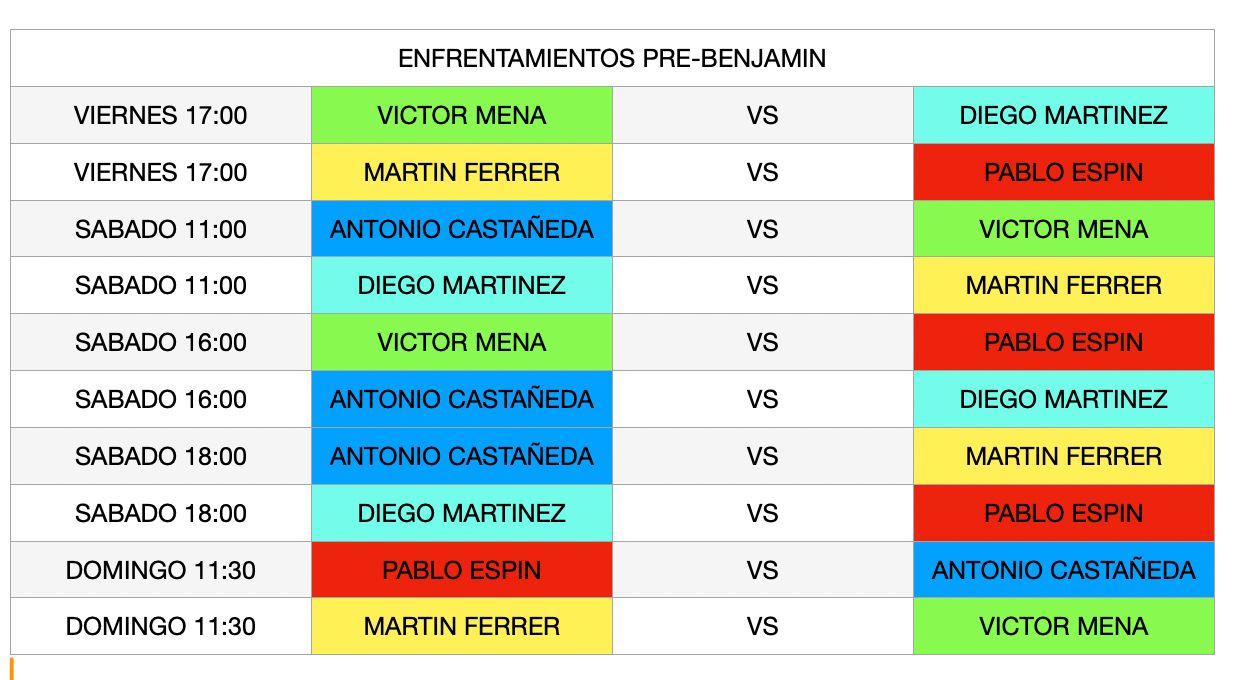Click the green VICTOR MENA cell in the Viernes row
The image size is (1254, 680).
(x=461, y=115)
